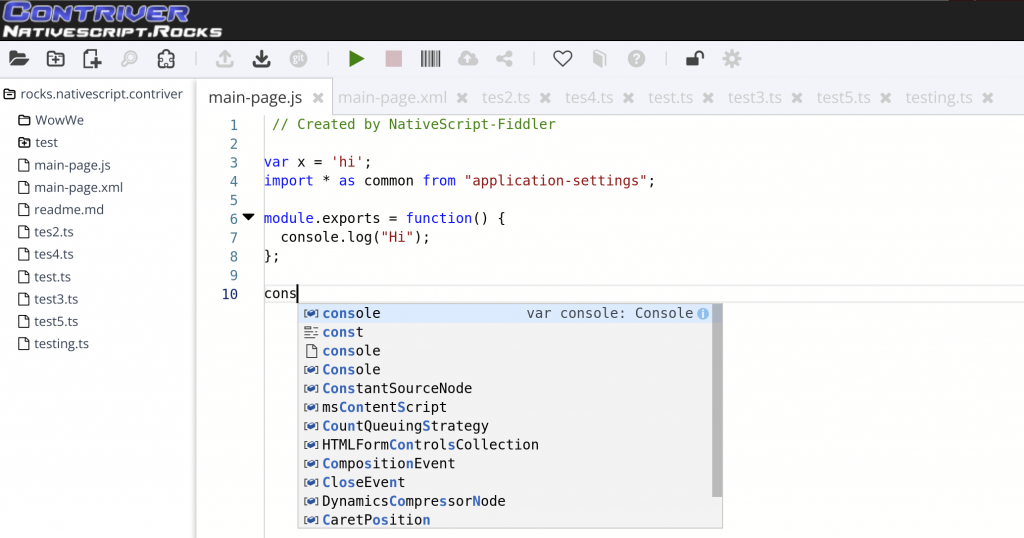This screenshot has width=1024, height=538.
Task: Click the unlocked padlock toolbar icon
Action: pyautogui.click(x=694, y=59)
